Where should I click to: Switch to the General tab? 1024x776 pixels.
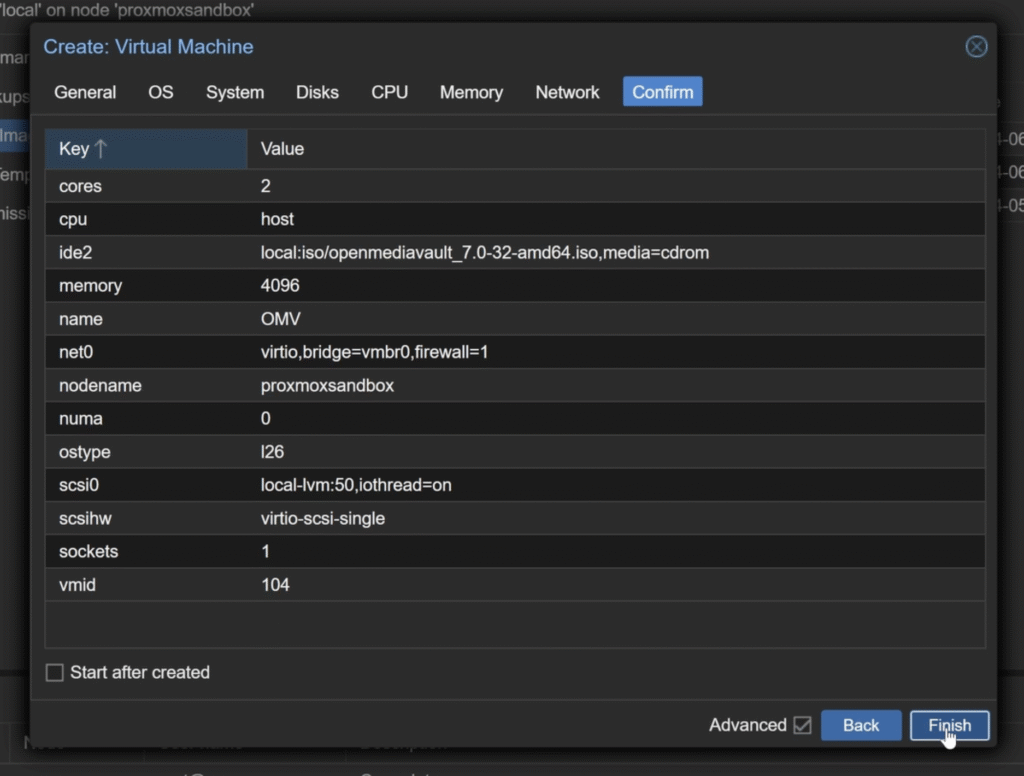(85, 92)
